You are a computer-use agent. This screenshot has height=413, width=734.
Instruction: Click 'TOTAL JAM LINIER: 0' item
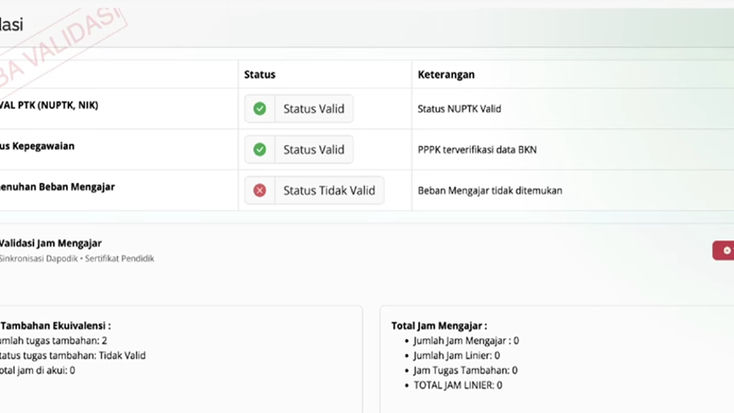point(458,385)
